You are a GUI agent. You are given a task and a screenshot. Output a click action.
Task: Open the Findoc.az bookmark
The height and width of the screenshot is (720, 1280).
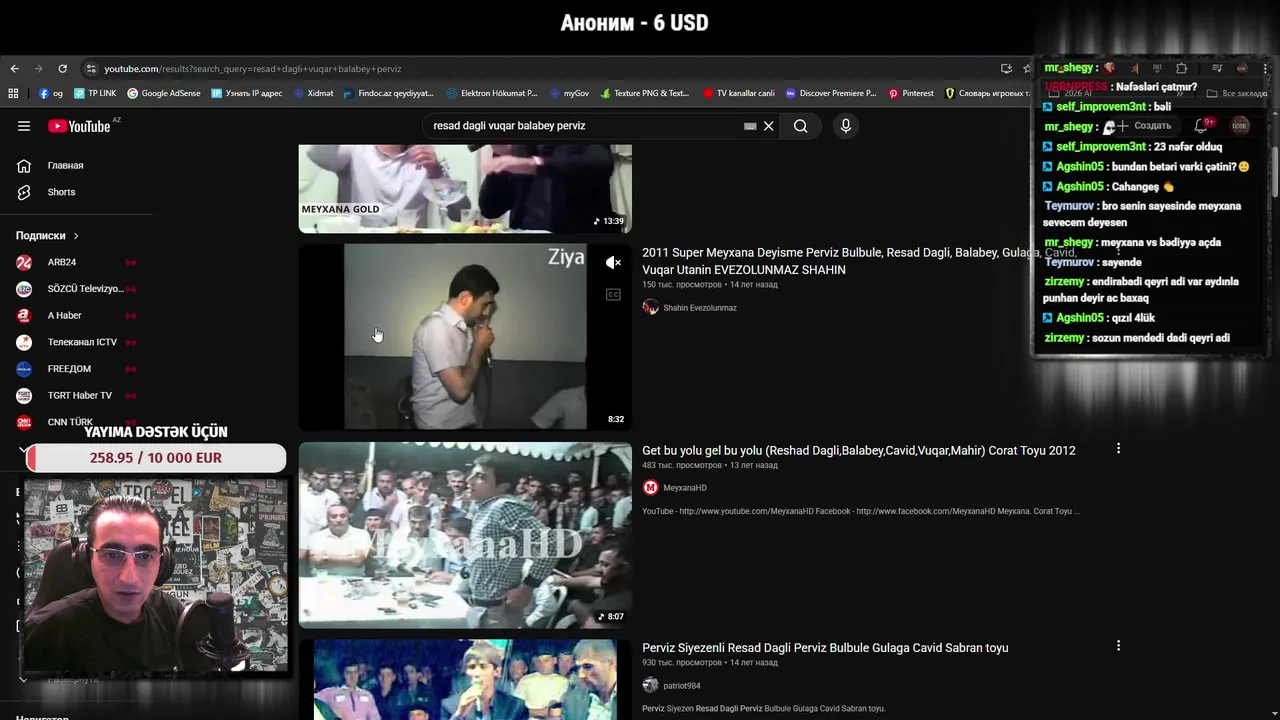pyautogui.click(x=388, y=93)
